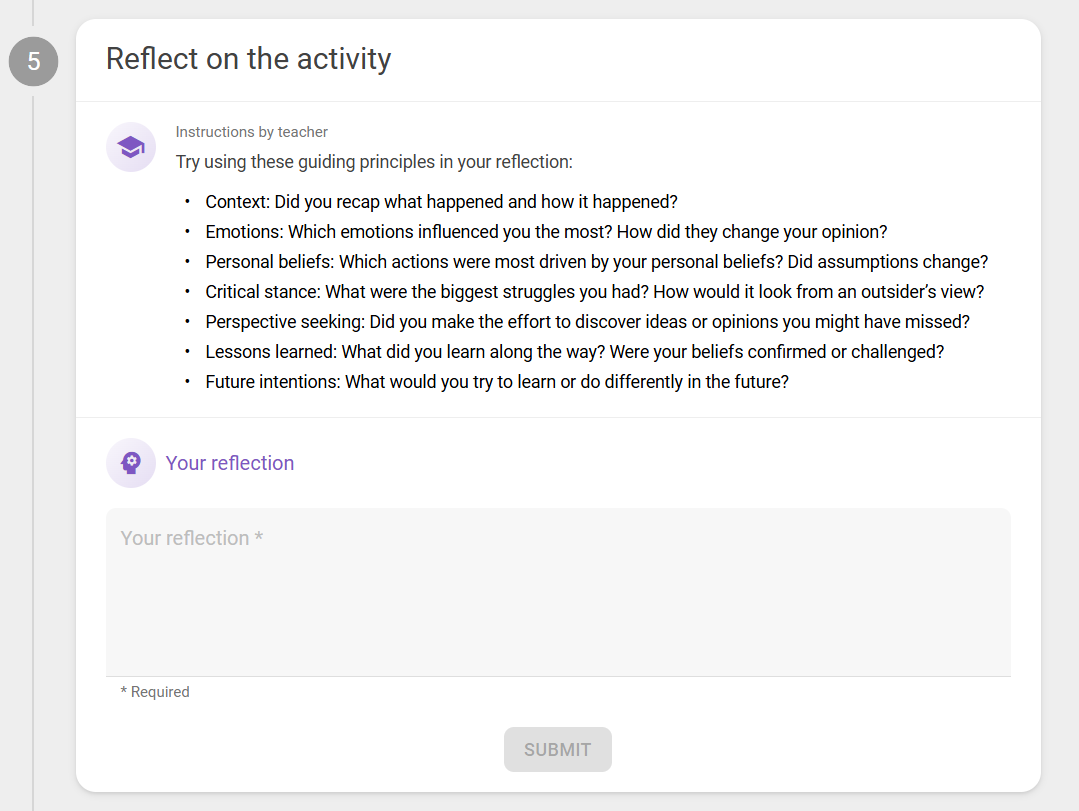Click the Instructions by teacher label

pyautogui.click(x=251, y=132)
